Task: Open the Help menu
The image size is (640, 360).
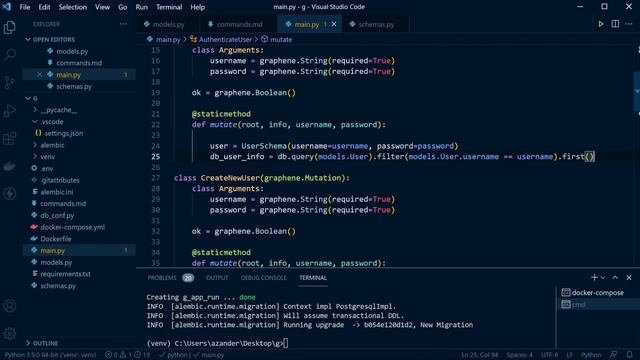Action: click(198, 7)
